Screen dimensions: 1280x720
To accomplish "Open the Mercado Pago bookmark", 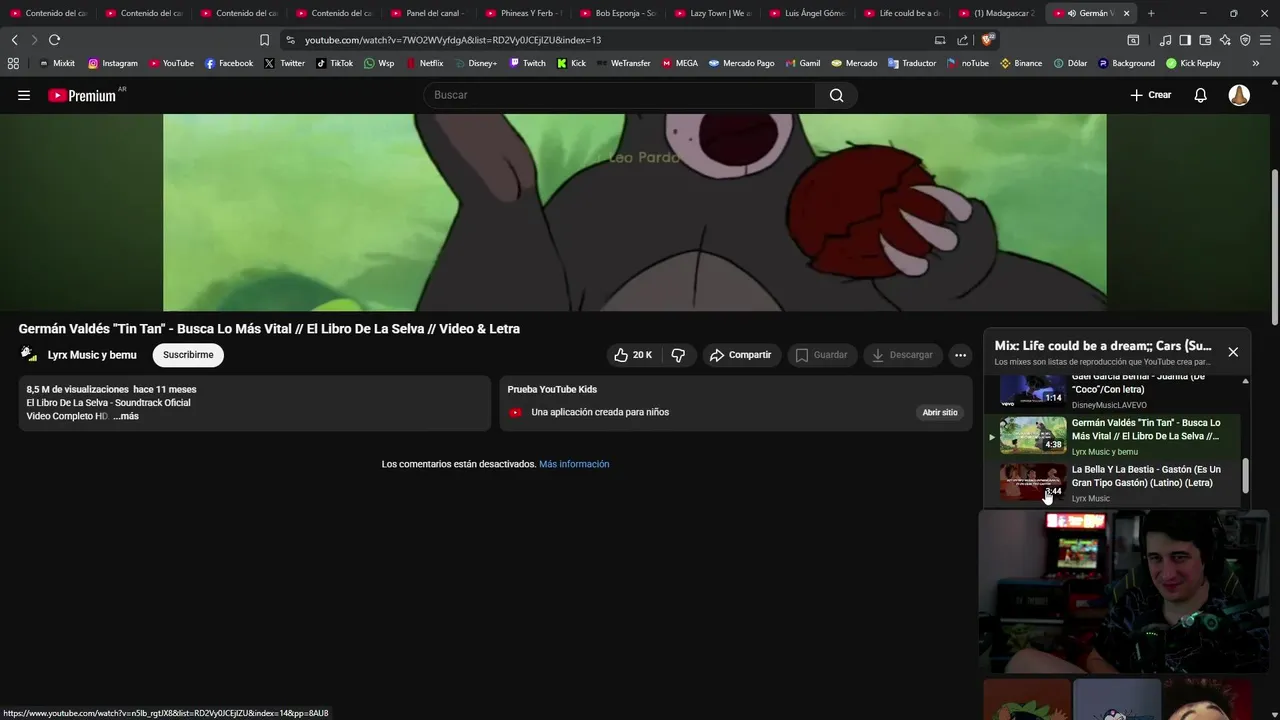I will (741, 63).
